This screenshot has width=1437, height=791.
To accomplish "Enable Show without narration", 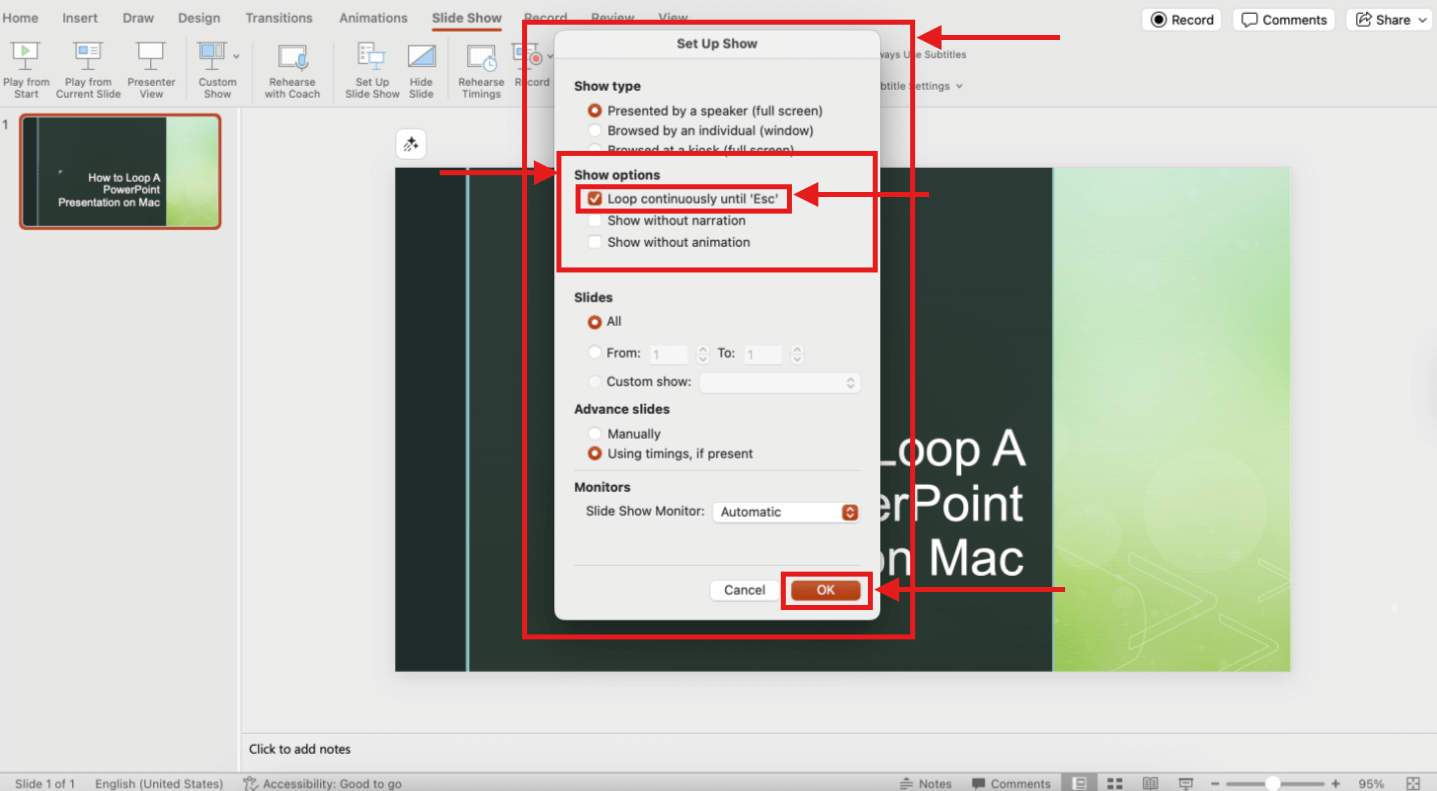I will pos(595,221).
